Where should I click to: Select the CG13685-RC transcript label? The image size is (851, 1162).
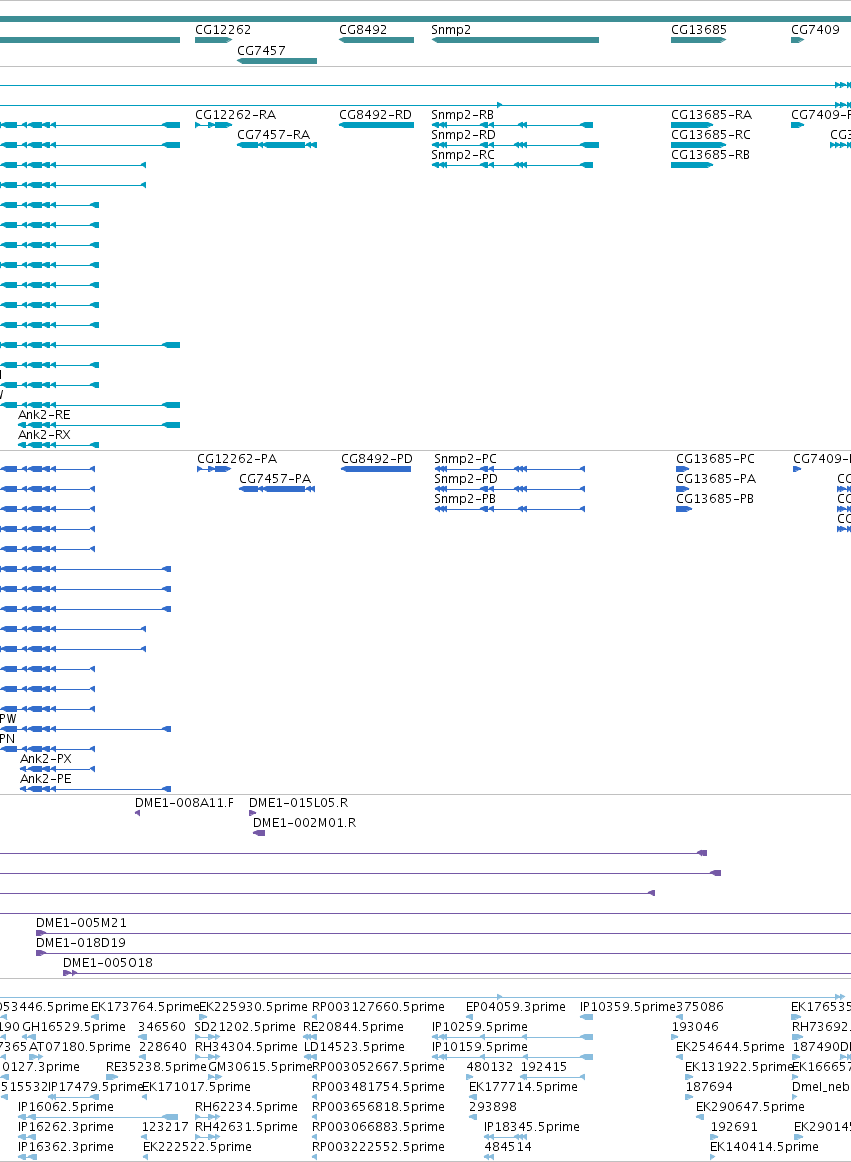tap(710, 135)
